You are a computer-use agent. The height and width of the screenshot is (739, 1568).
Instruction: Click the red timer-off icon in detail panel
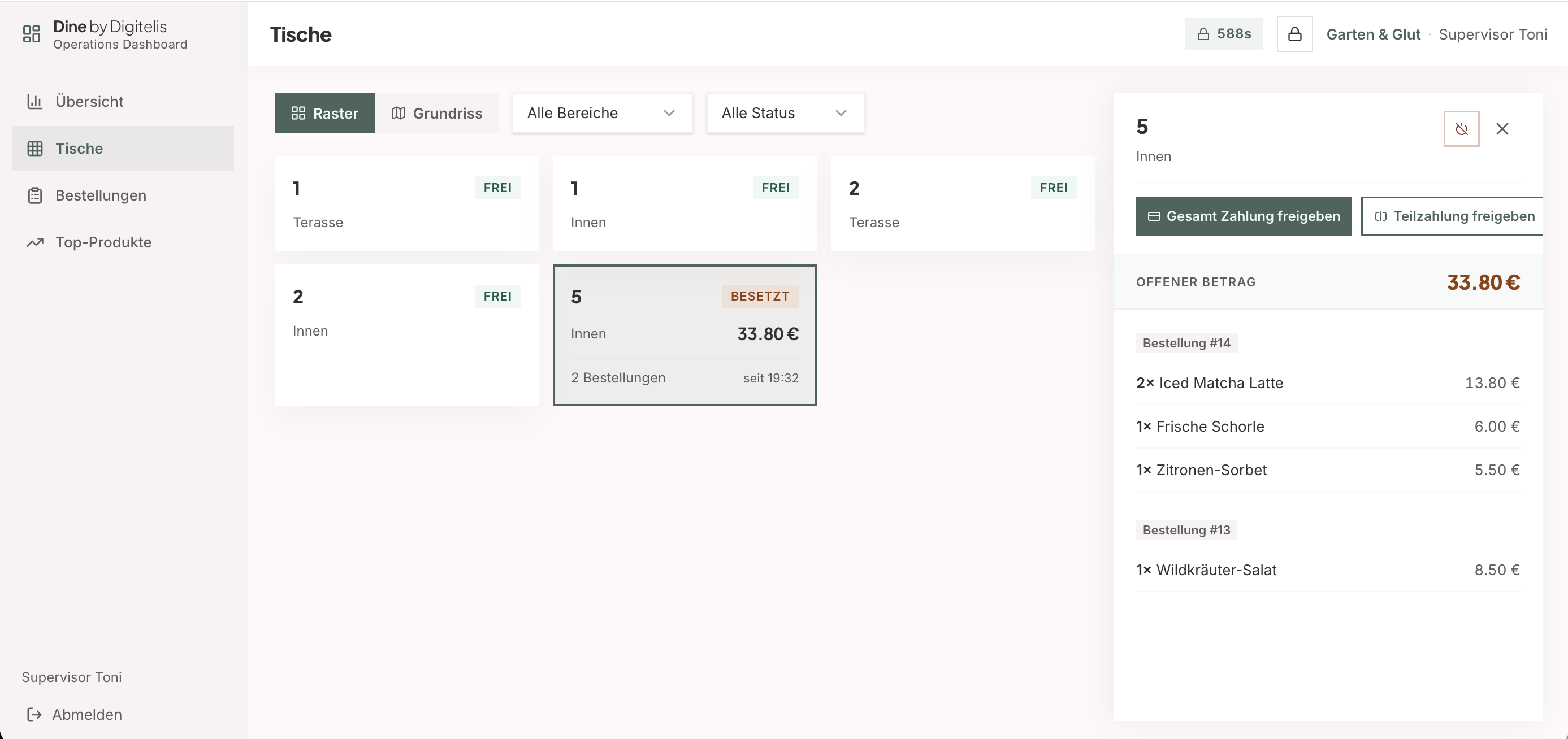click(x=1462, y=129)
